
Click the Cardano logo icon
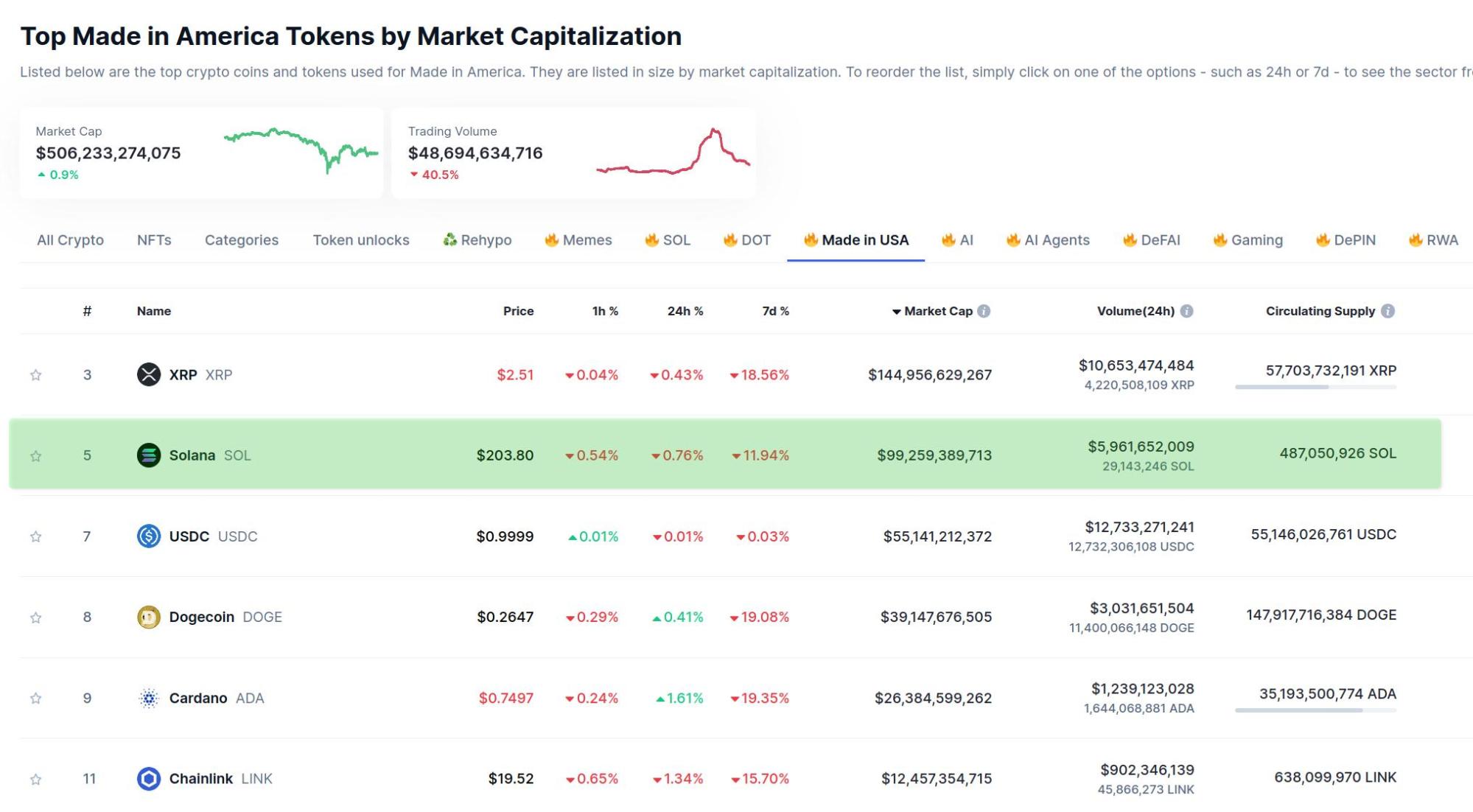(148, 698)
